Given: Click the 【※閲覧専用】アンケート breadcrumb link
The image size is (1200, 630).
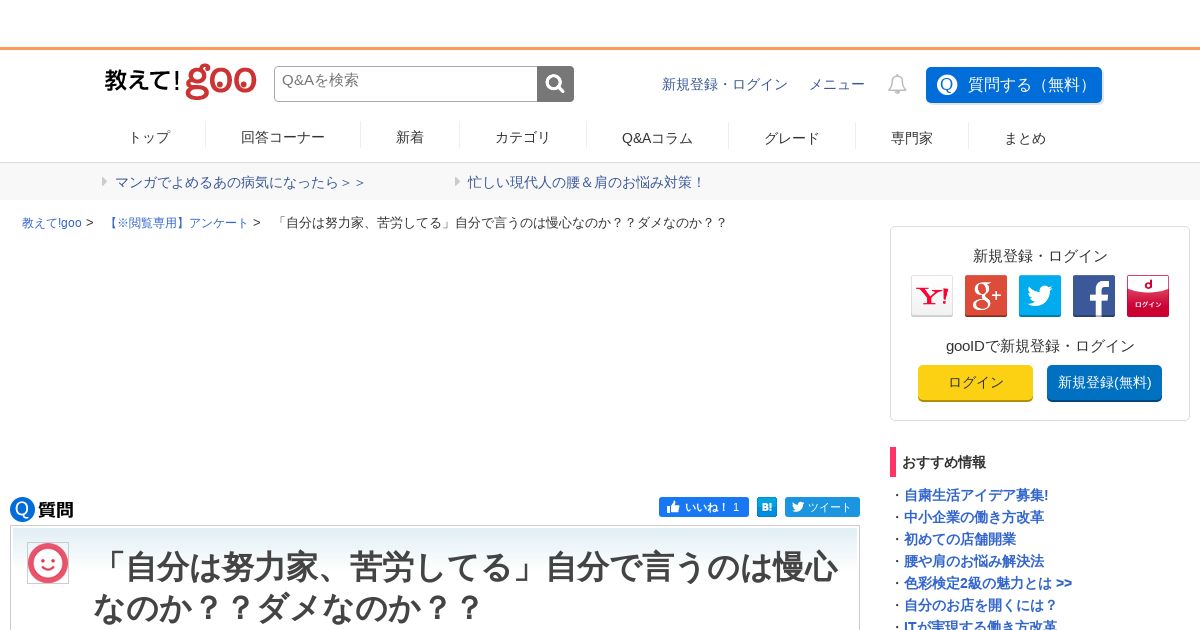Looking at the screenshot, I should click(x=177, y=223).
